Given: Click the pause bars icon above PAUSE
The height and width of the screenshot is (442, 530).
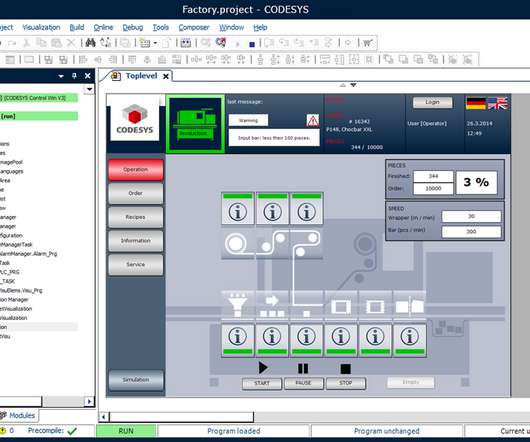Looking at the screenshot, I should point(303,368).
